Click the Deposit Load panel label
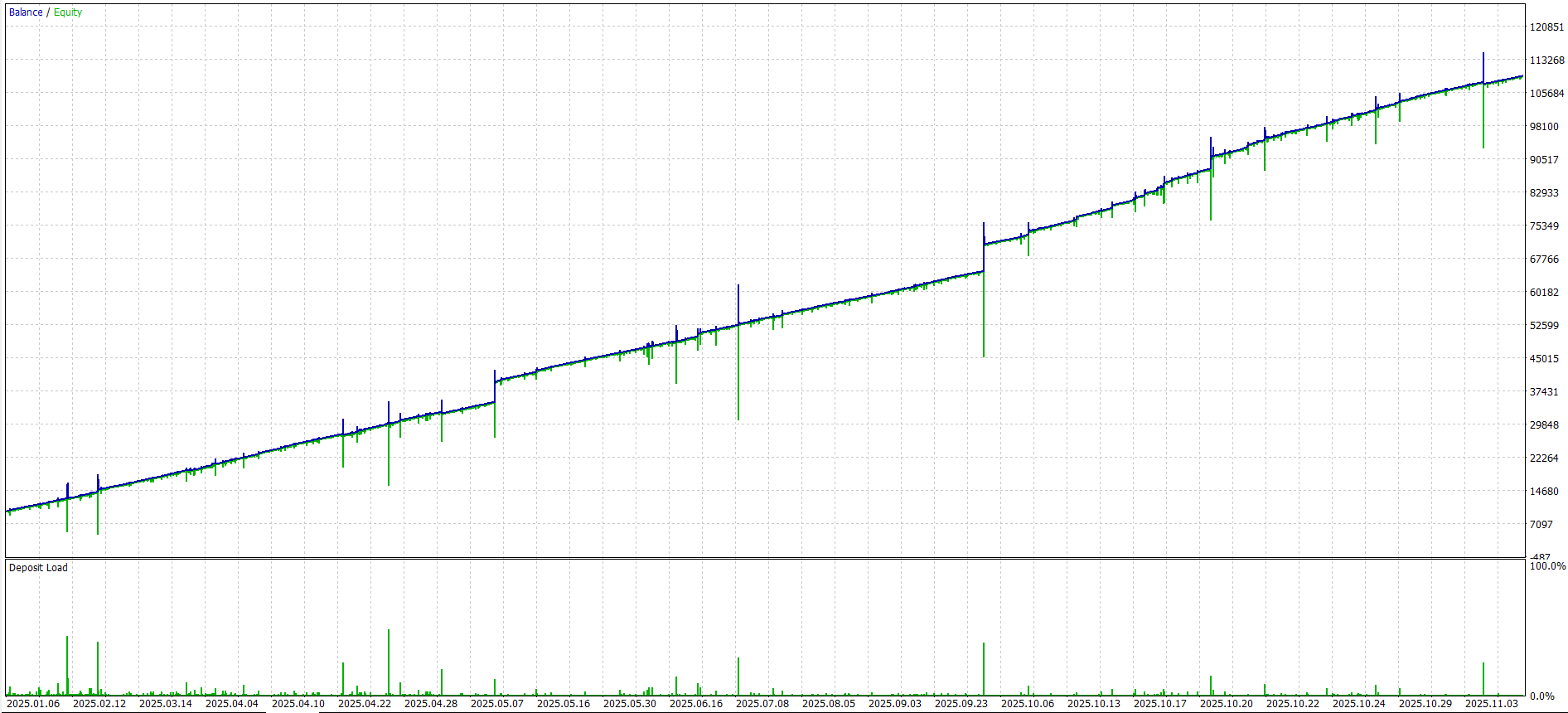Viewport: 1568px width, 713px height. [38, 568]
